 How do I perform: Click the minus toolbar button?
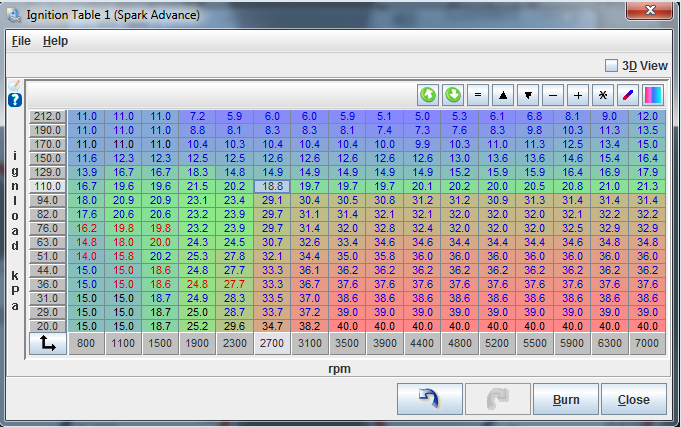(x=553, y=95)
